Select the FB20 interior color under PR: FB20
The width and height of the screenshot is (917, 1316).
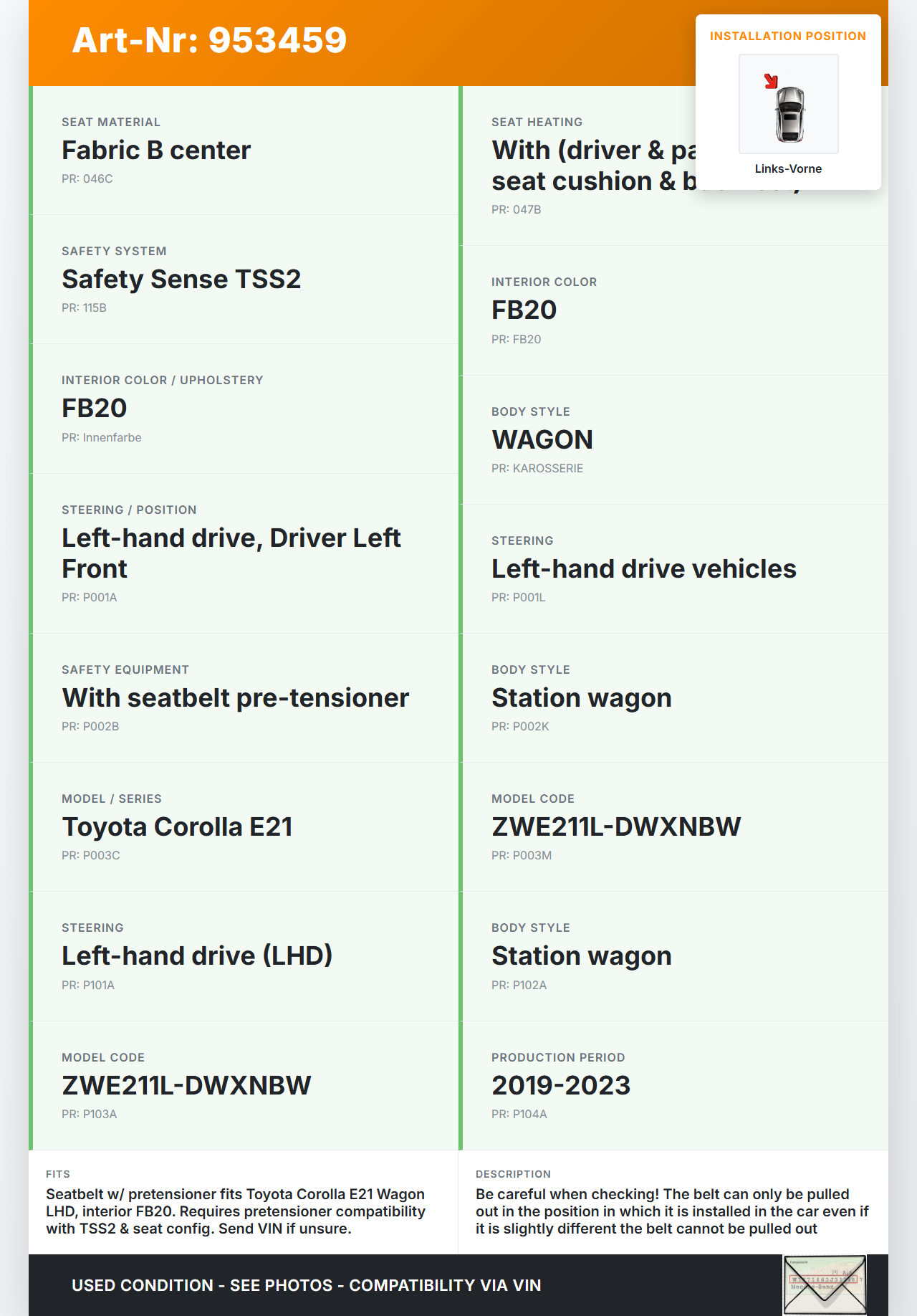coord(524,310)
